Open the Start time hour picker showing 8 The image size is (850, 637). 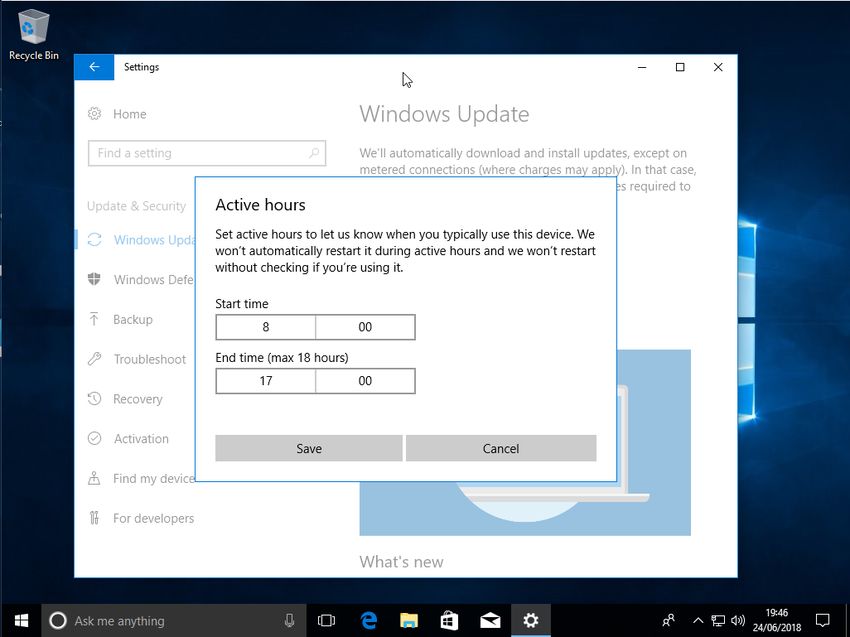pyautogui.click(x=266, y=327)
